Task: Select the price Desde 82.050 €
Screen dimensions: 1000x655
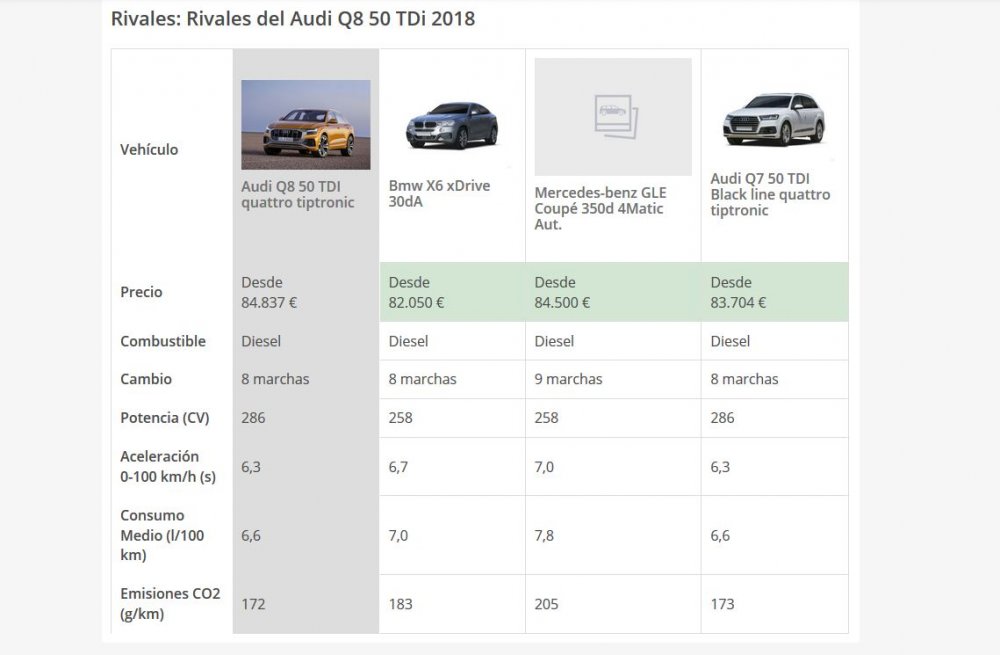Action: [x=416, y=292]
